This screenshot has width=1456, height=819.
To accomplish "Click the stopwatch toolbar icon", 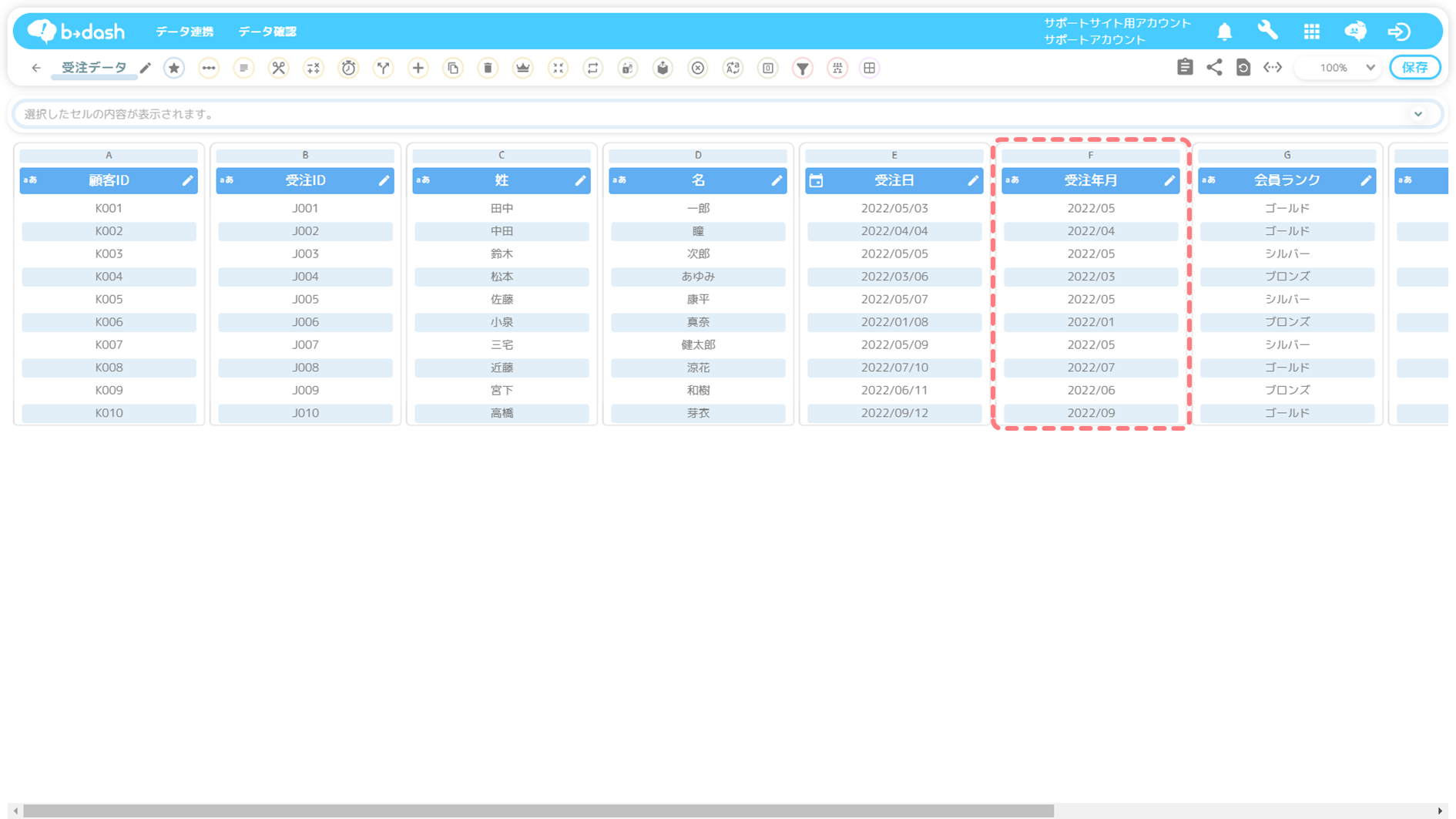I will 348,68.
